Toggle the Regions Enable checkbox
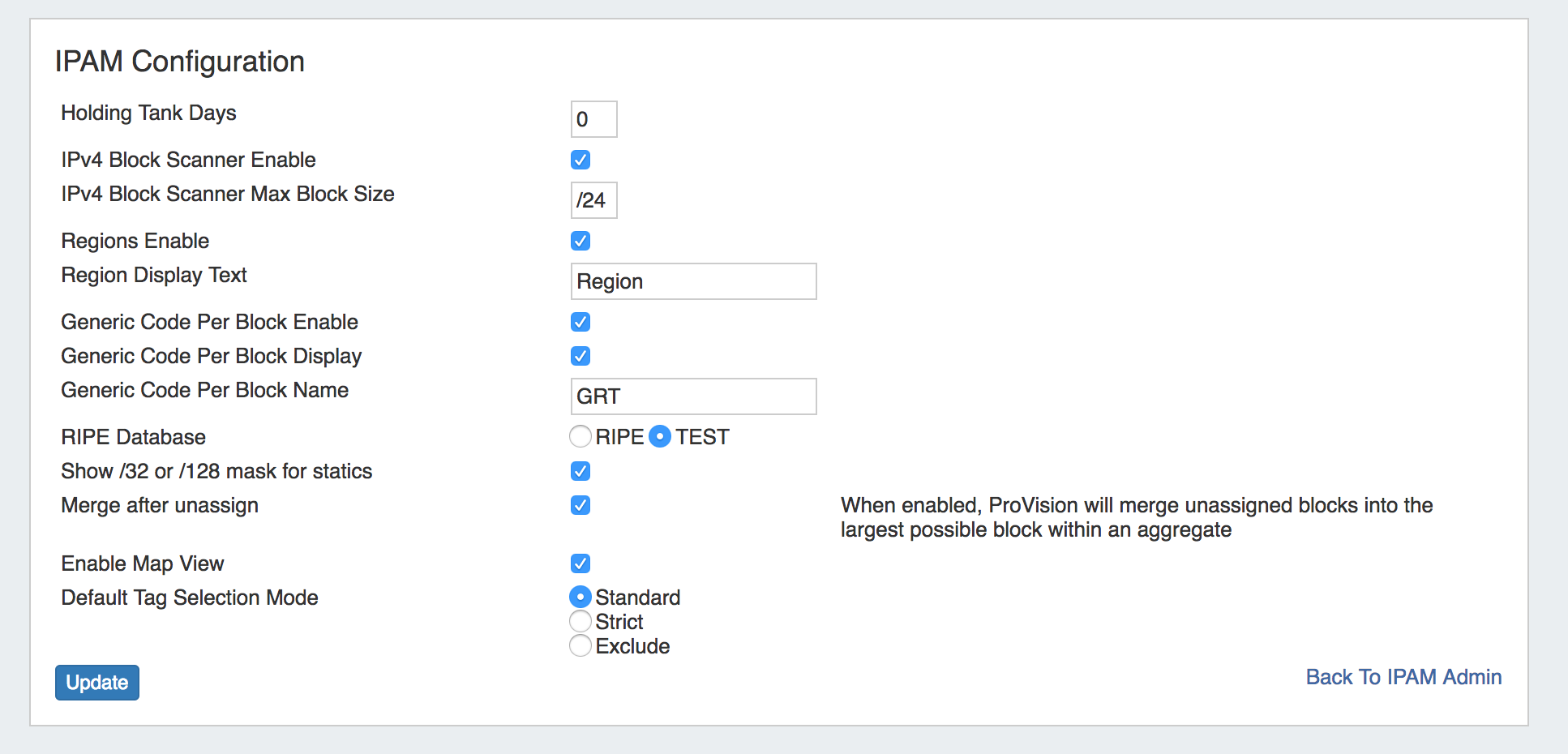This screenshot has height=754, width=1568. click(x=581, y=241)
